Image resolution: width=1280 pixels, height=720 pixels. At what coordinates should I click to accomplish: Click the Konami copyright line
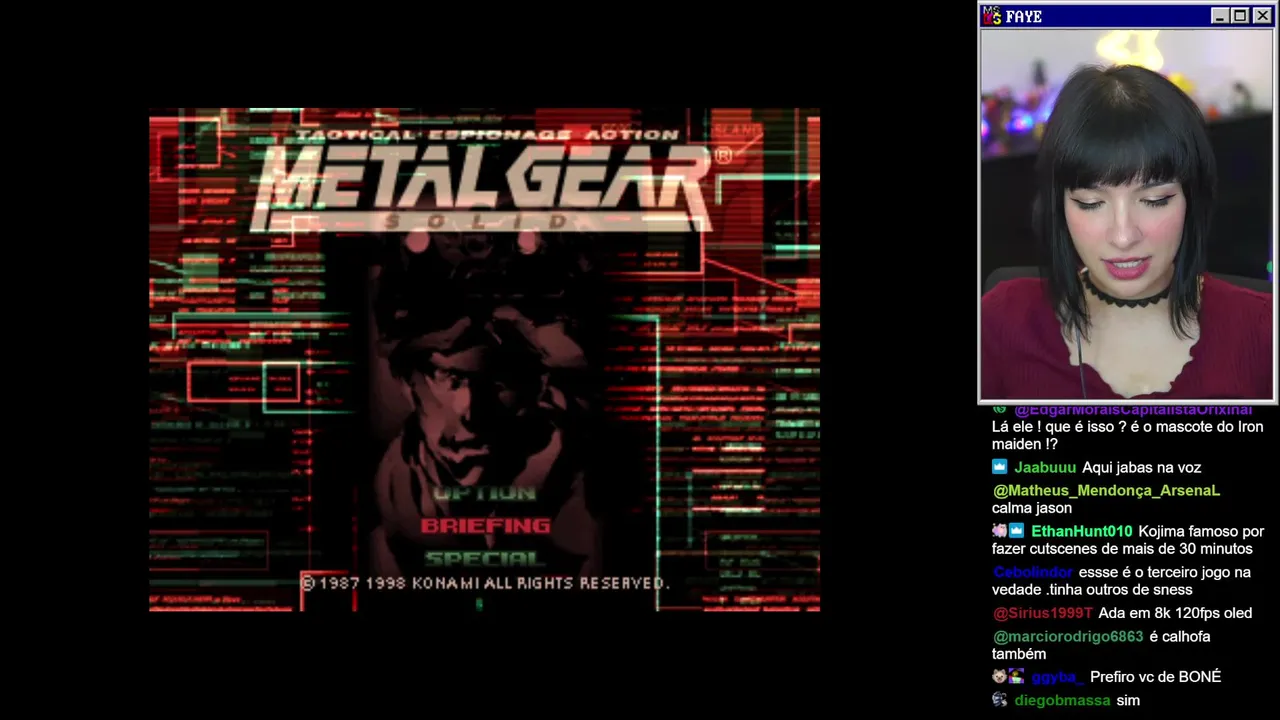[x=485, y=583]
